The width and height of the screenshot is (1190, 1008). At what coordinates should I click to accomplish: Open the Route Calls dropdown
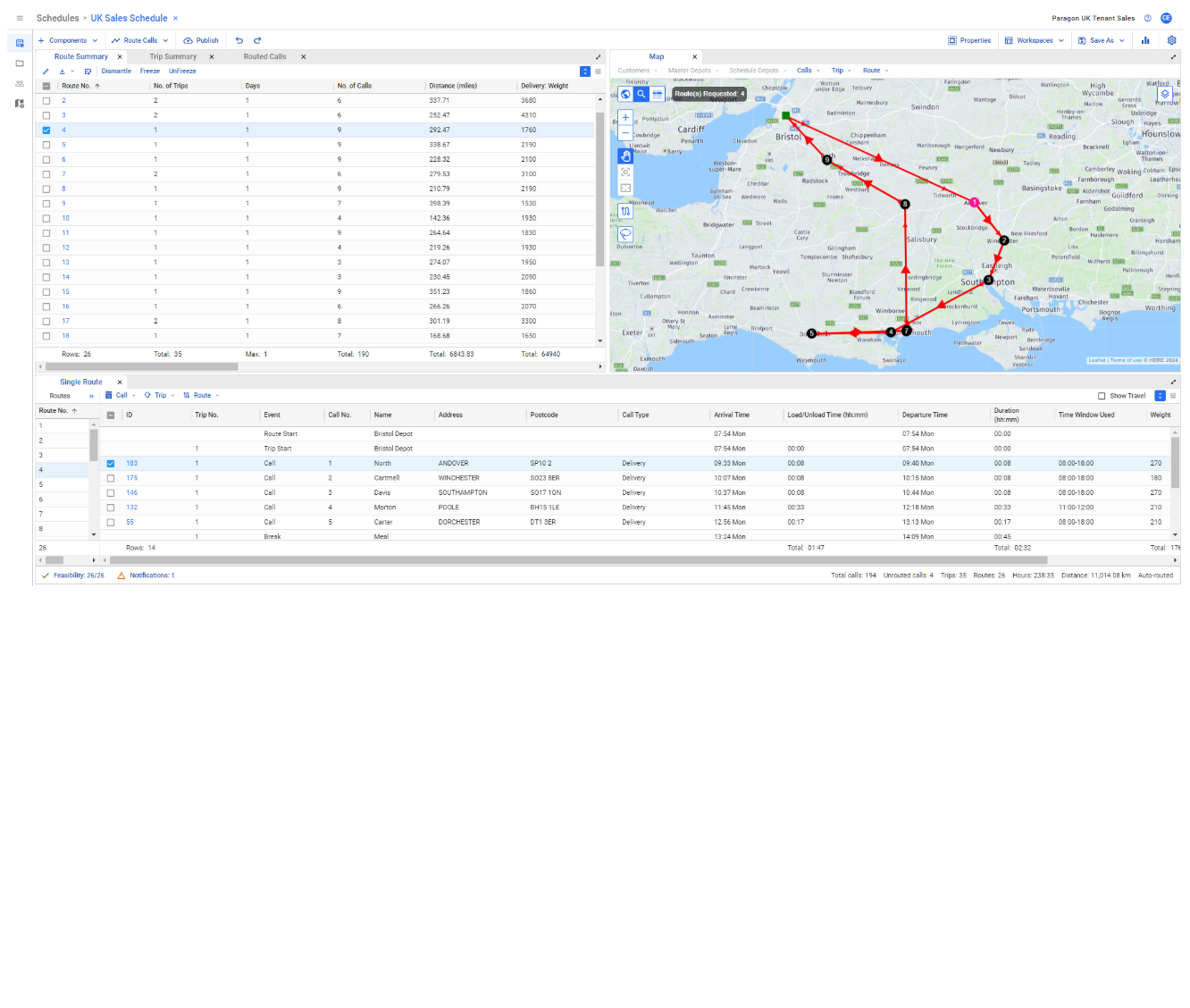coord(140,40)
